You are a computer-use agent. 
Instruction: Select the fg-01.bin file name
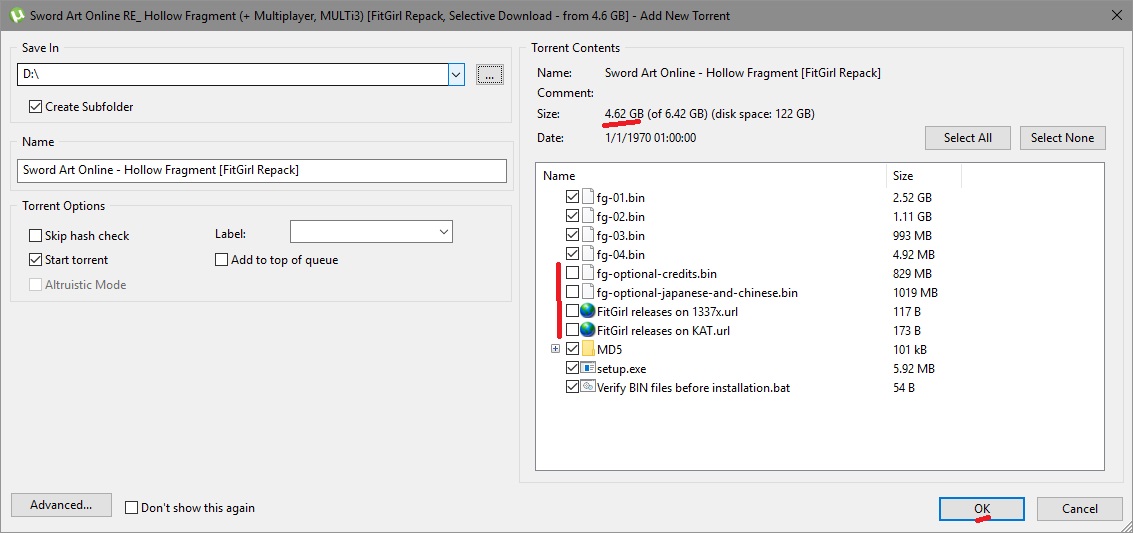(621, 197)
